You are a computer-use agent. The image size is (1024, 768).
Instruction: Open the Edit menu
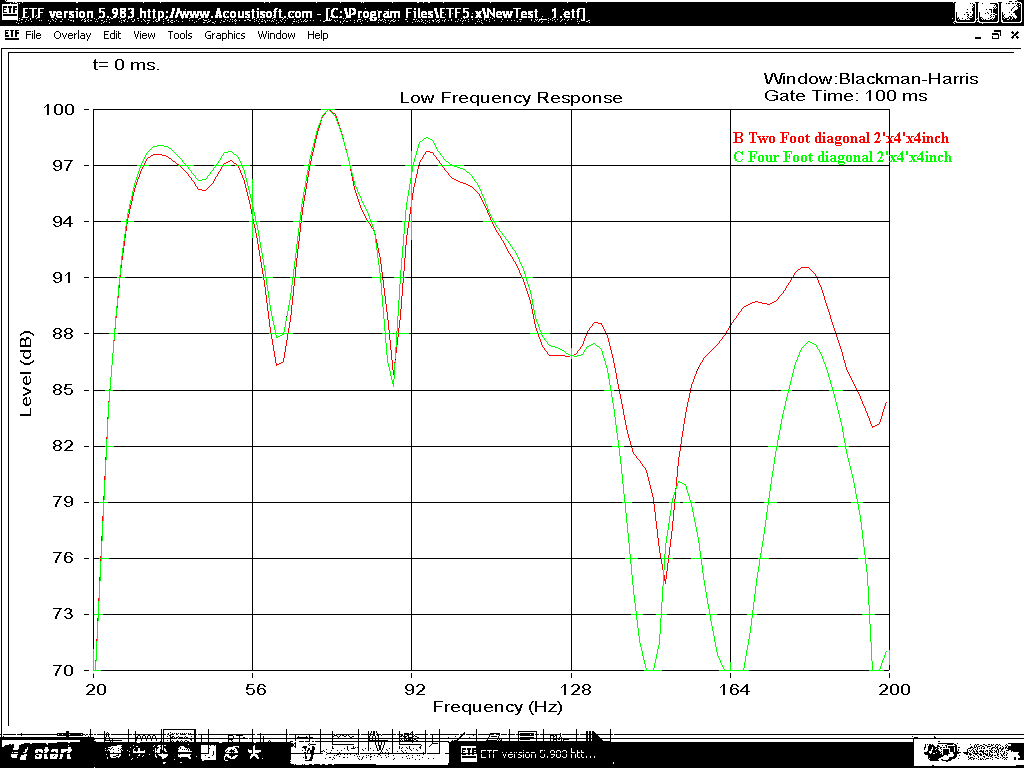pyautogui.click(x=112, y=35)
